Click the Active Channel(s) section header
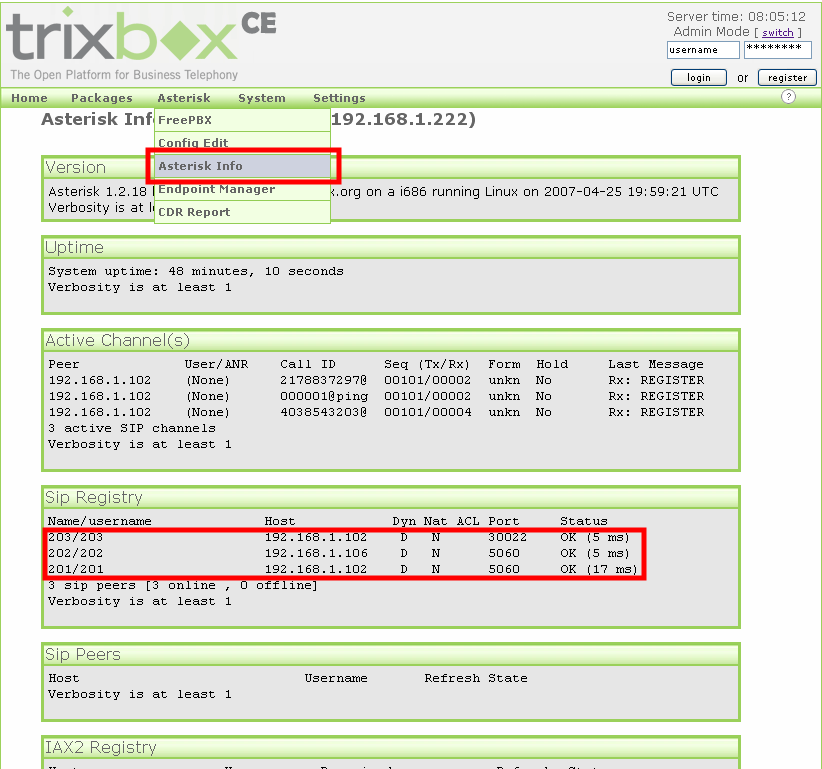Image resolution: width=822 pixels, height=769 pixels. 391,340
